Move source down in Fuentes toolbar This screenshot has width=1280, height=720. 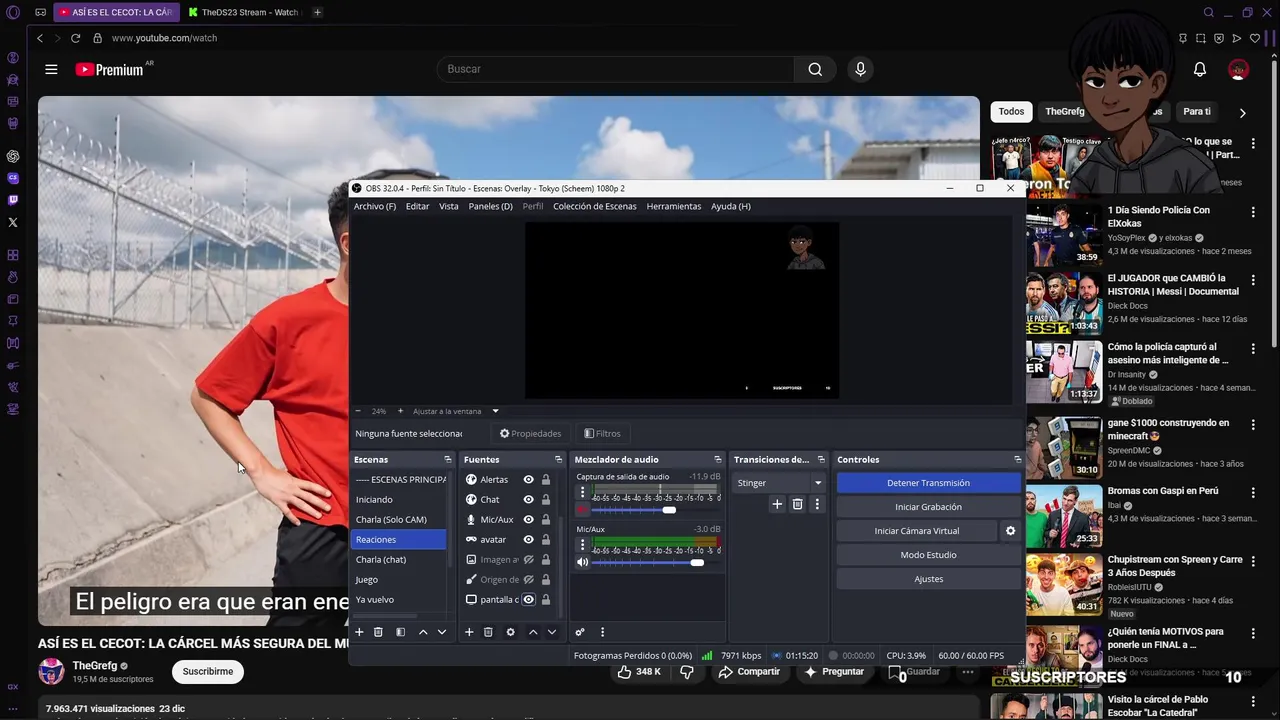tap(552, 632)
